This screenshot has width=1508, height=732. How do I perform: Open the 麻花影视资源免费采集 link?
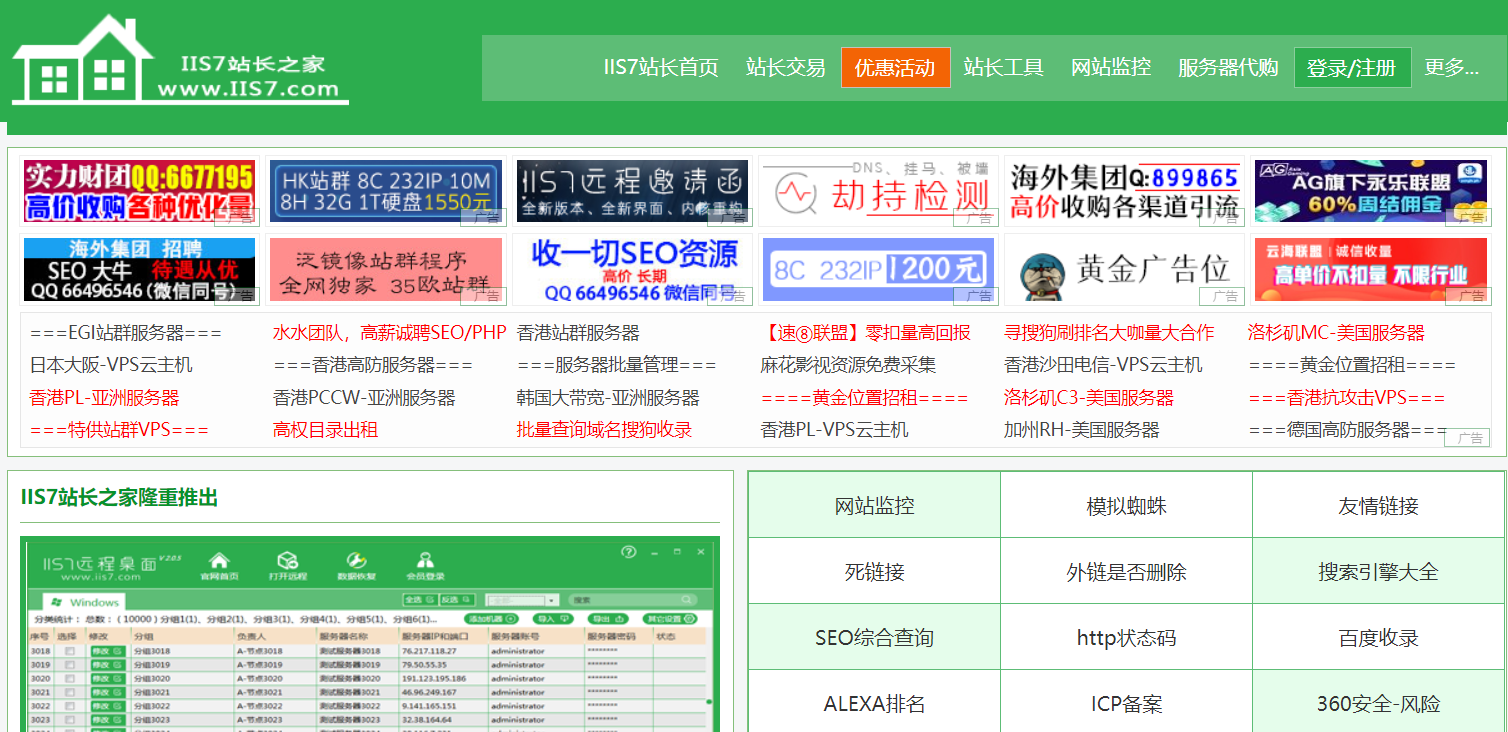click(848, 365)
